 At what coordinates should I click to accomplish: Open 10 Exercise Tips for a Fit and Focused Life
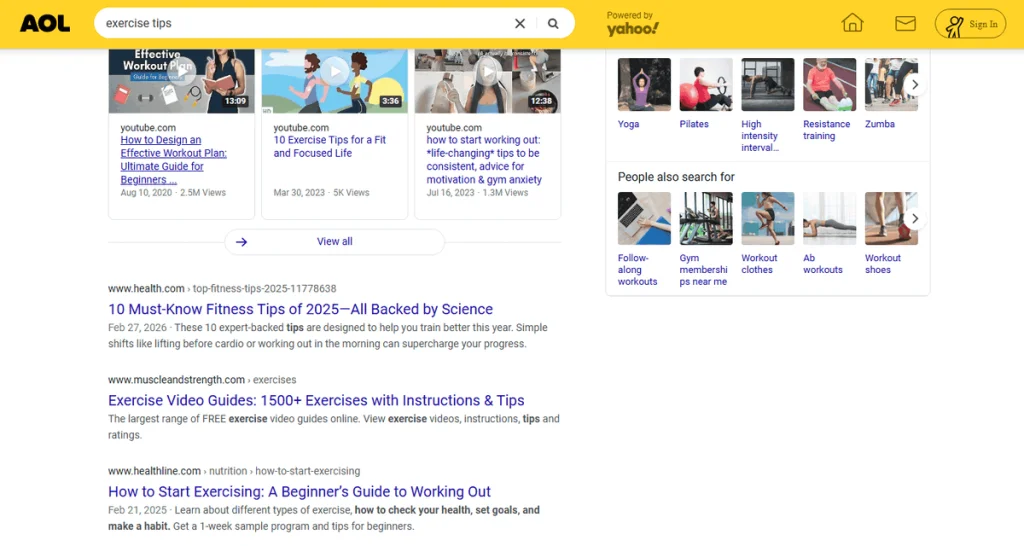(x=330, y=146)
